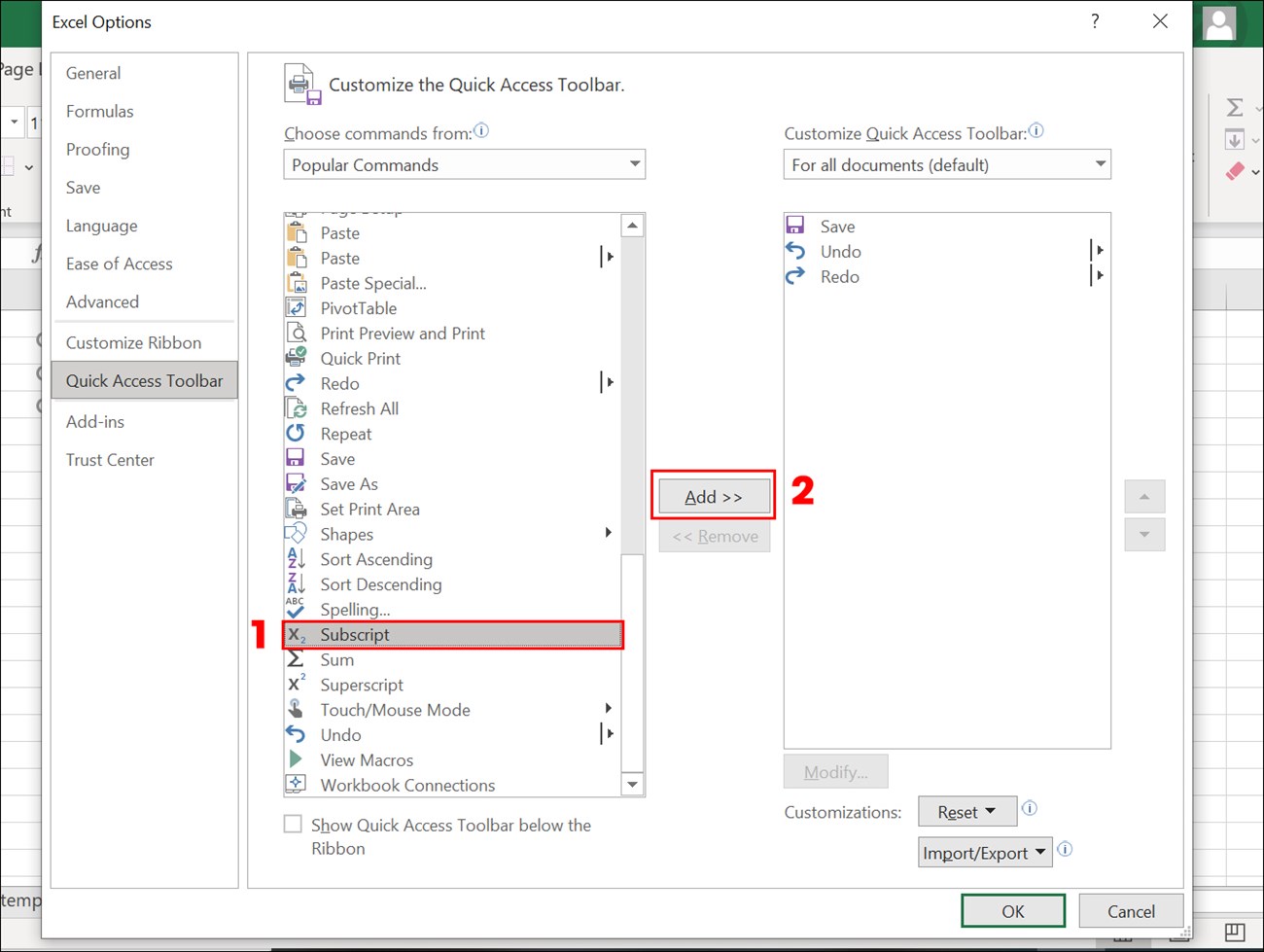Click the Move Down arrow button
Screen dimensions: 1264x952
pyautogui.click(x=1144, y=534)
